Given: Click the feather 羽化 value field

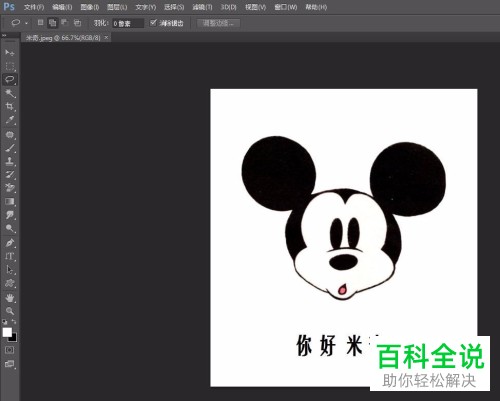Looking at the screenshot, I should 128,23.
